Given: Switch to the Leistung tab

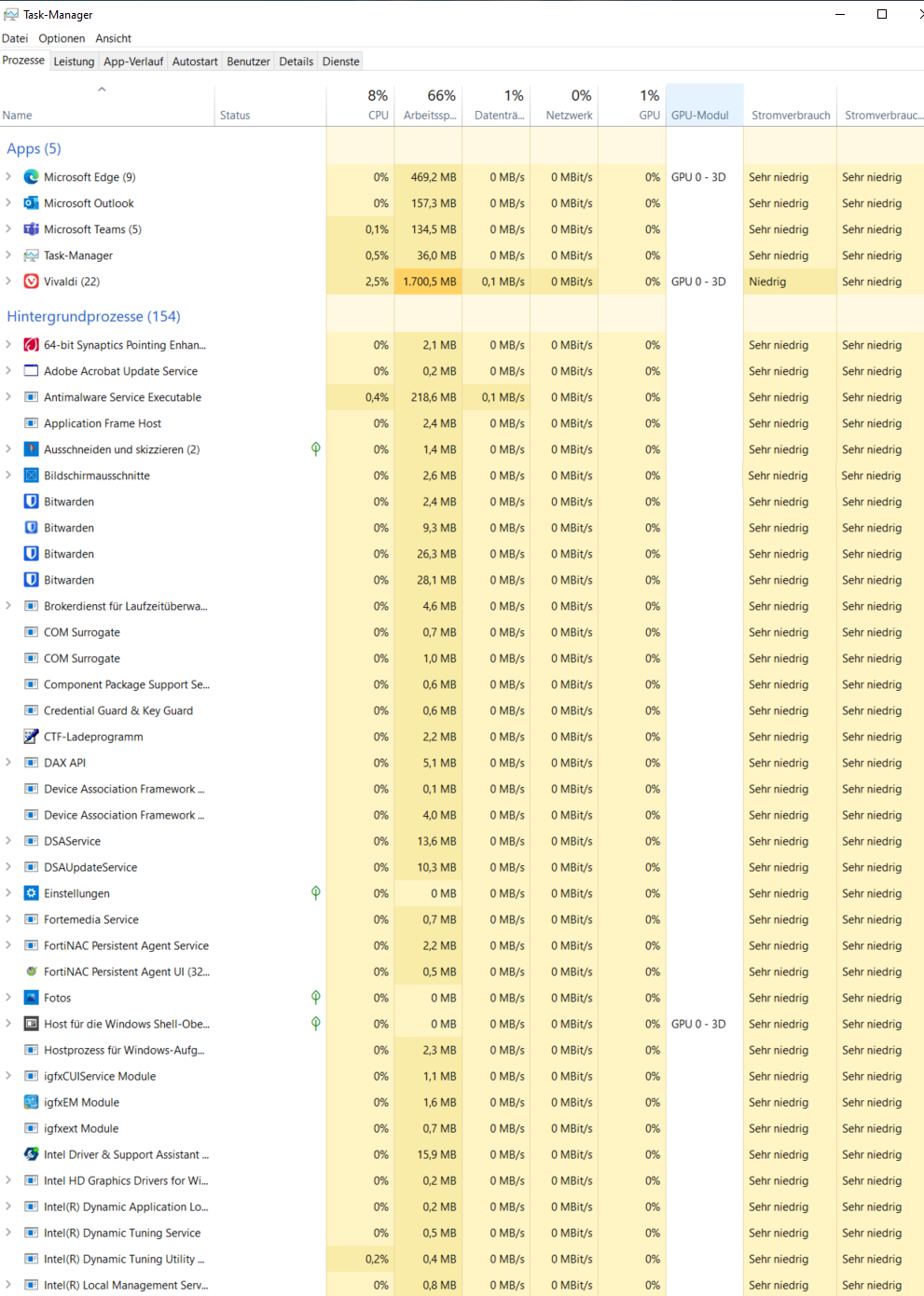Looking at the screenshot, I should [74, 62].
